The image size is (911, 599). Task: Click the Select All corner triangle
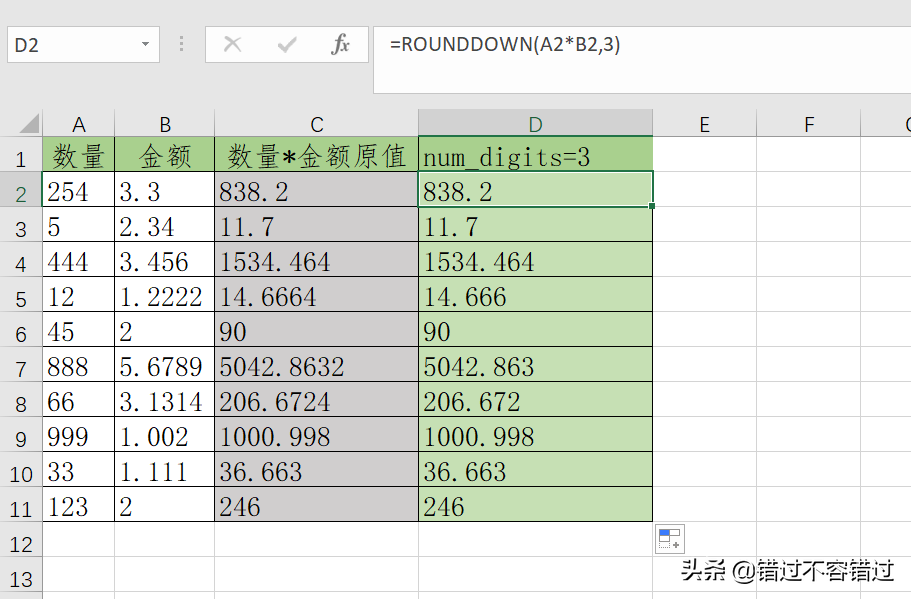coord(28,124)
